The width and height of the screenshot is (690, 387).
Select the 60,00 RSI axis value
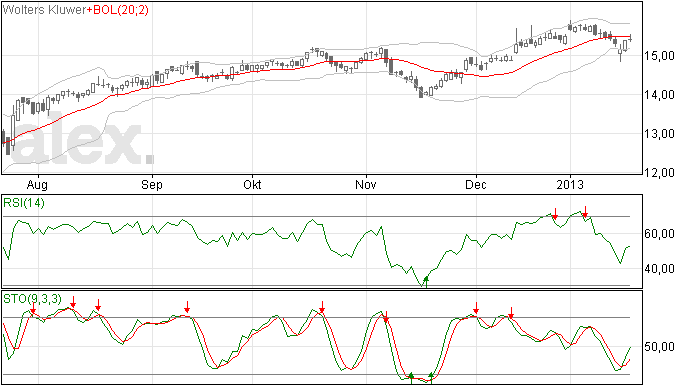coord(659,234)
